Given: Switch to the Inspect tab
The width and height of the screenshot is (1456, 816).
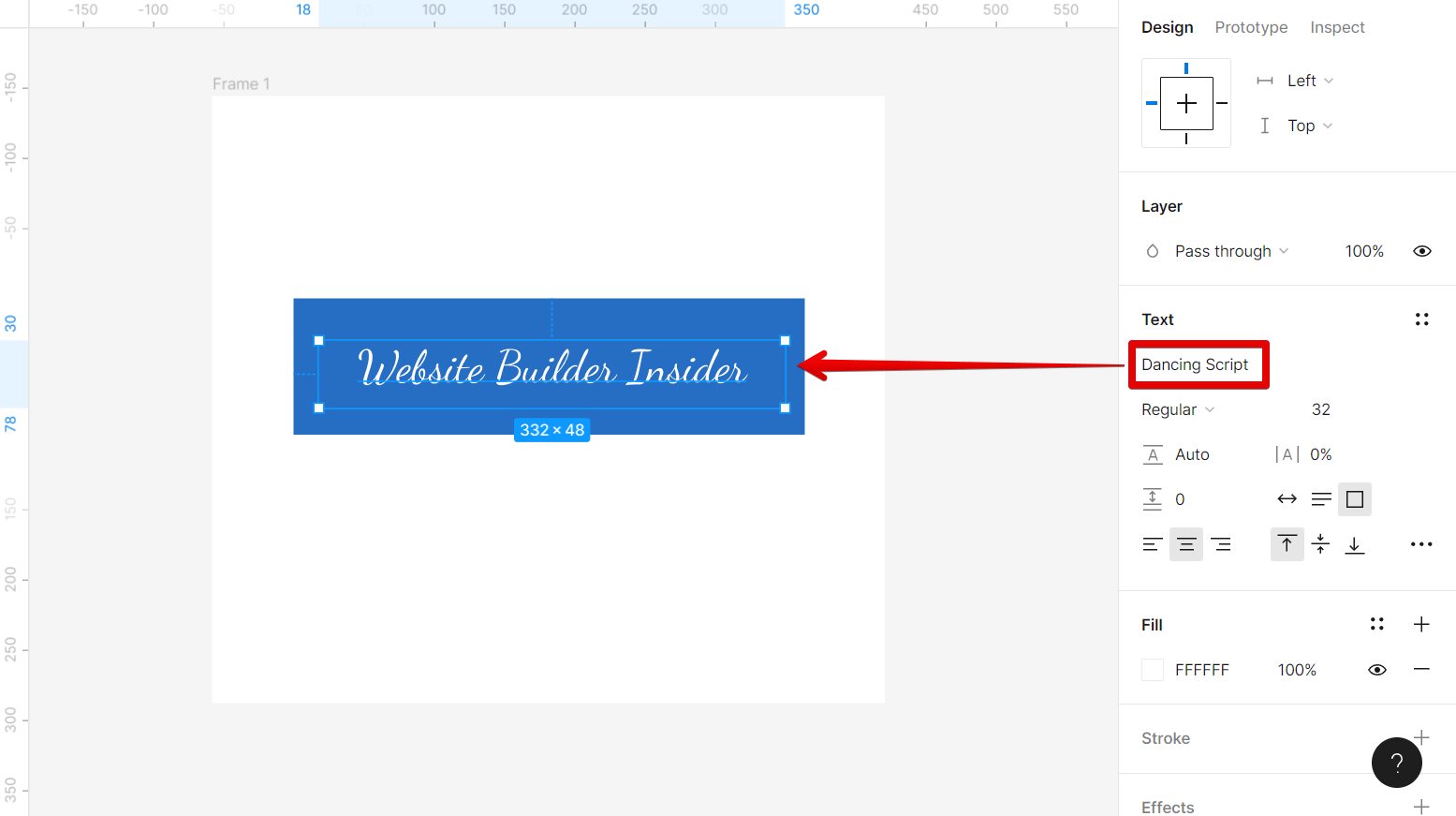Looking at the screenshot, I should [x=1337, y=27].
